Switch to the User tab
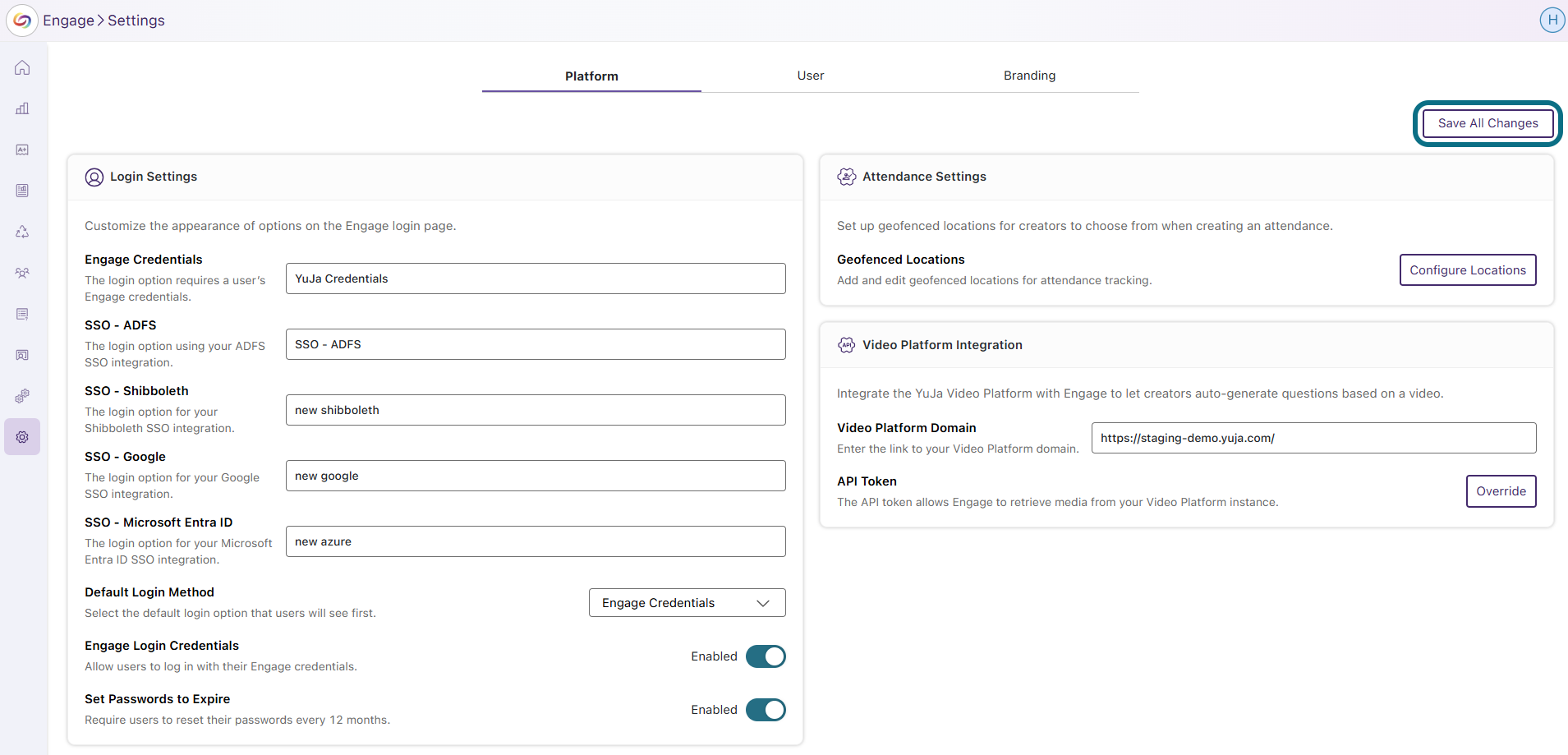The width and height of the screenshot is (1568, 755). click(x=810, y=75)
